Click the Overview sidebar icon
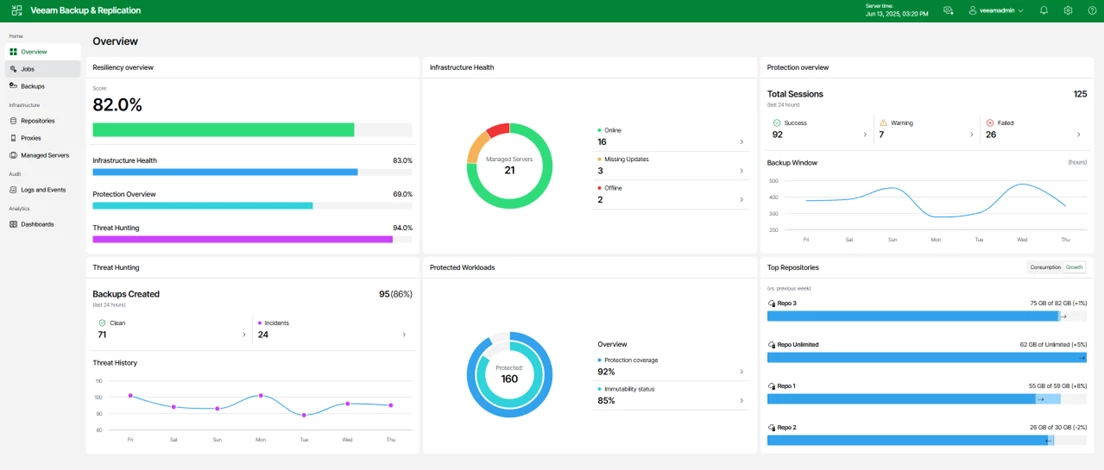 [14, 52]
